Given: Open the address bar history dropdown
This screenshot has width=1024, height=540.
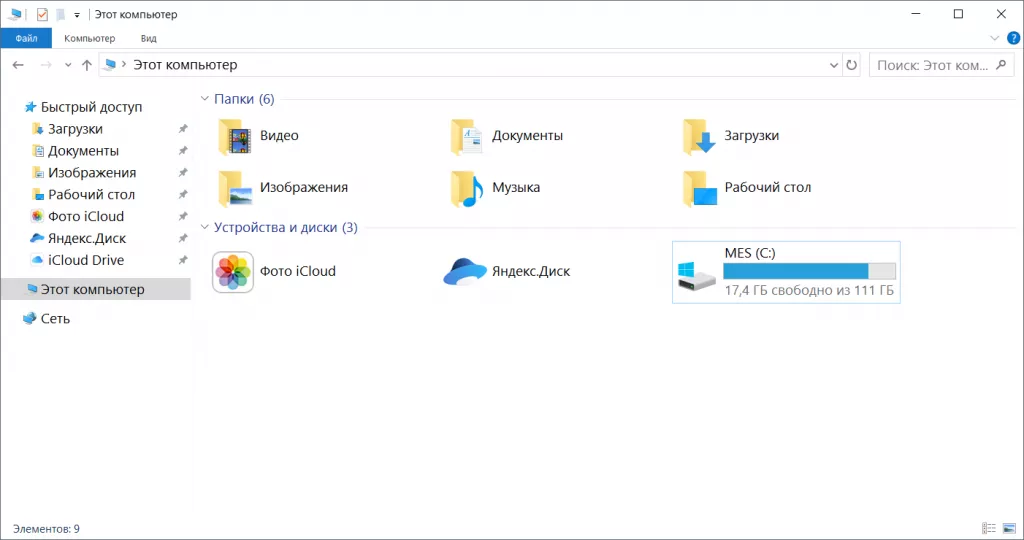Looking at the screenshot, I should click(x=835, y=65).
